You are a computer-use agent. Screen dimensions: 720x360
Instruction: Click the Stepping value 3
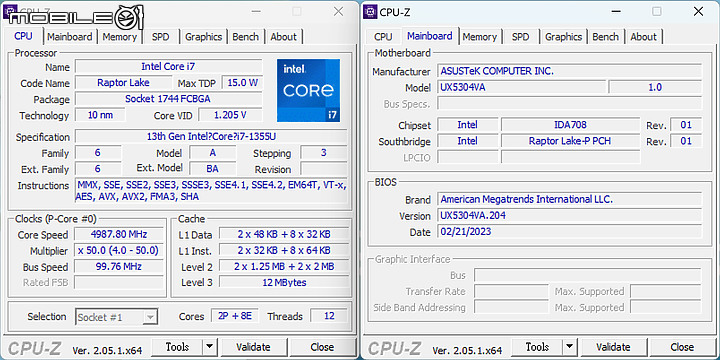[x=324, y=153]
